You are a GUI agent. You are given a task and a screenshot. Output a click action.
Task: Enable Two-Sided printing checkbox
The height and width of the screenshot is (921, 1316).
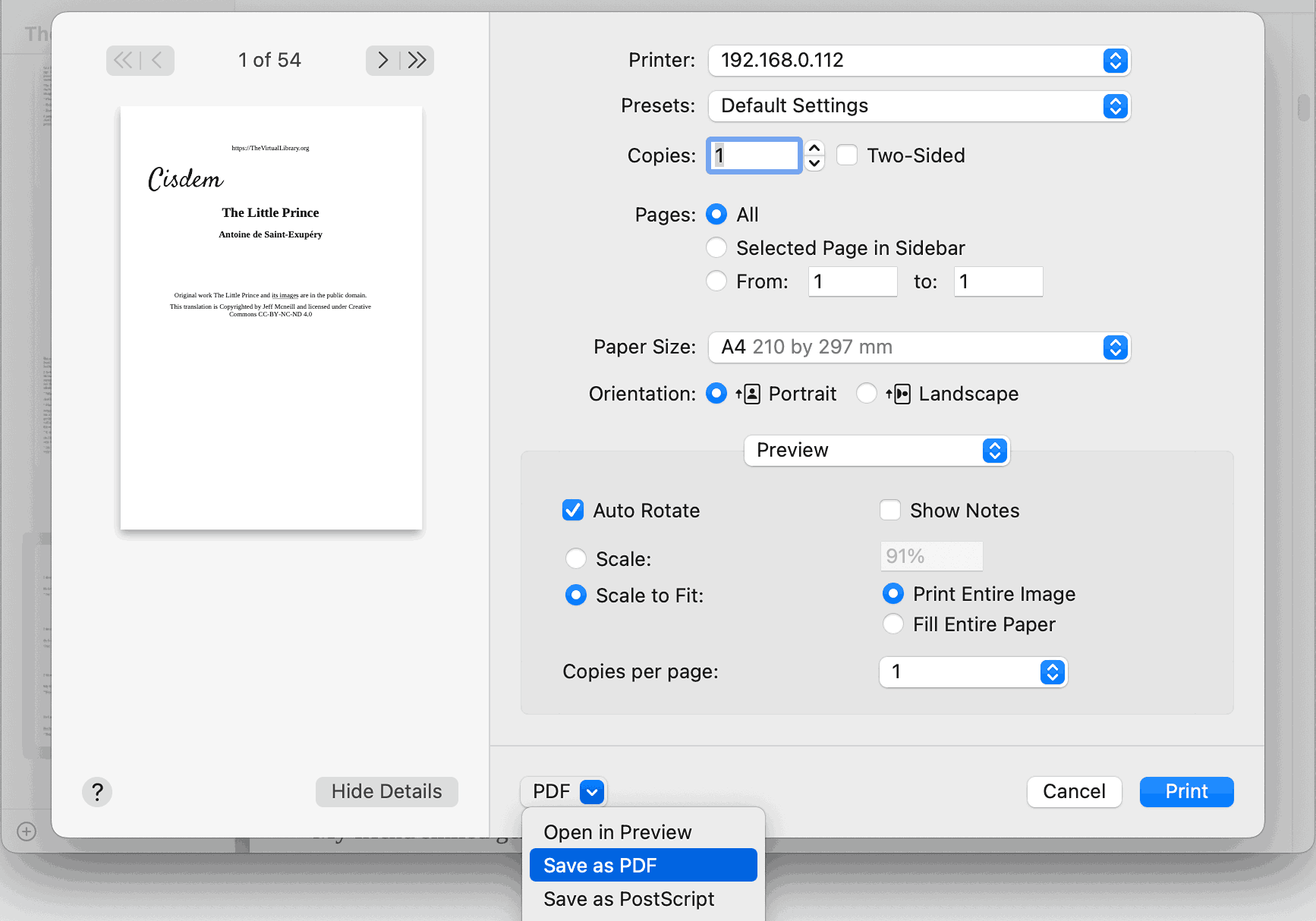847,155
